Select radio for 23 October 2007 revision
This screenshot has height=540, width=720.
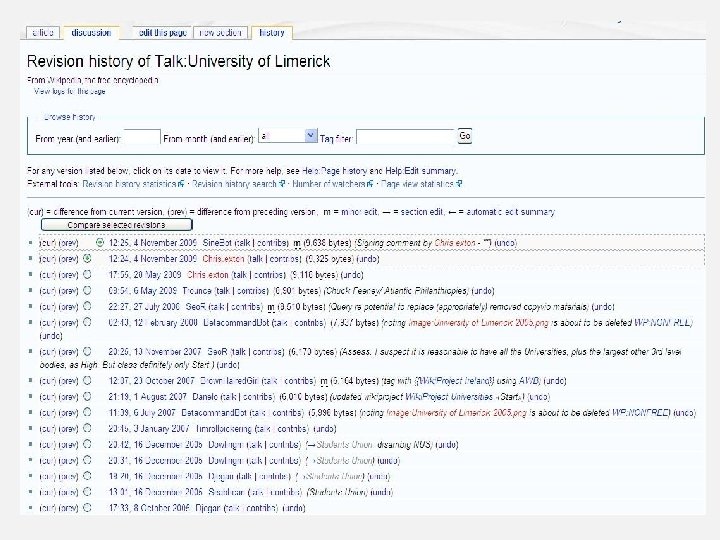point(87,381)
